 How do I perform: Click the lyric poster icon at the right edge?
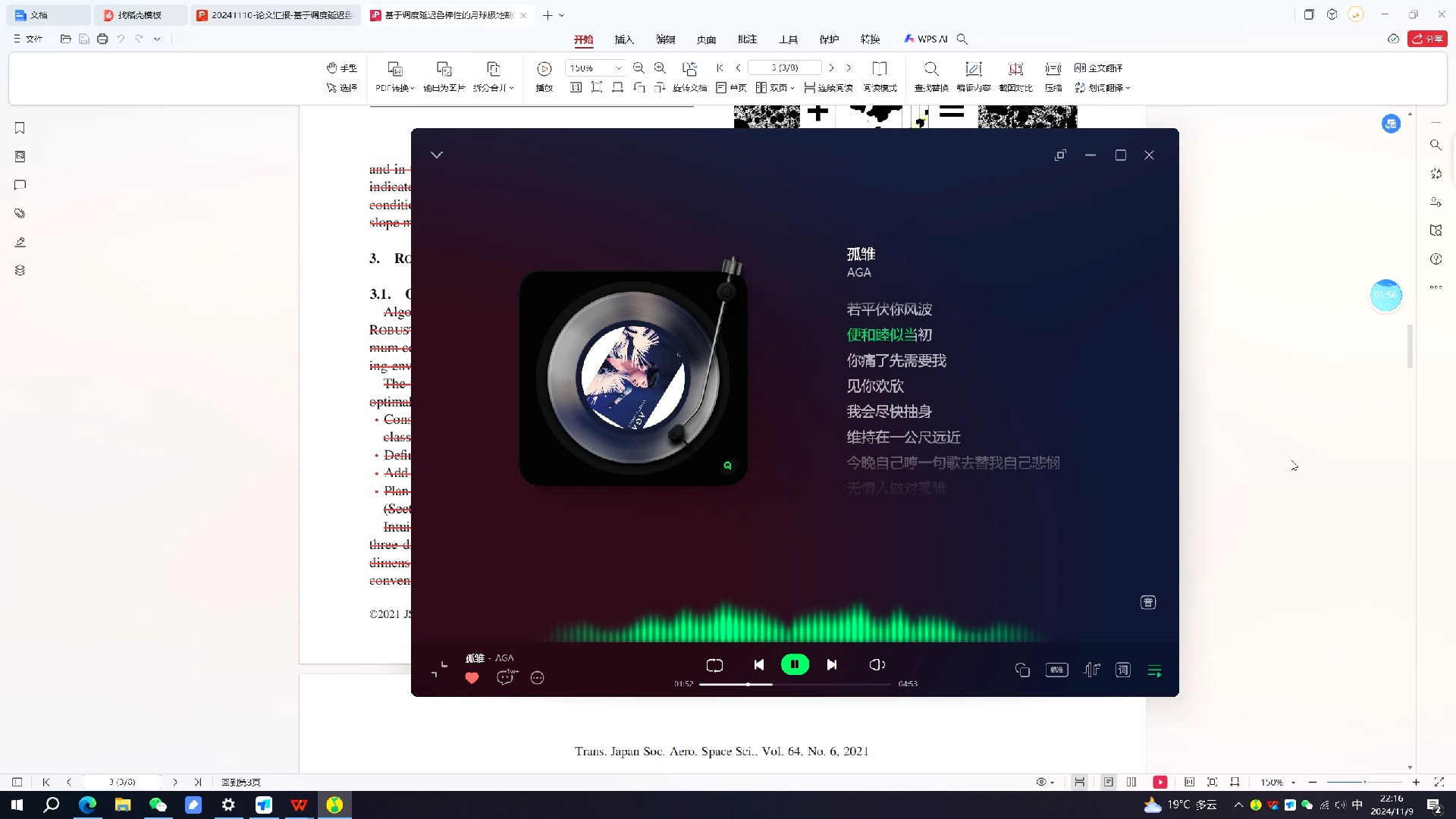click(x=1148, y=602)
